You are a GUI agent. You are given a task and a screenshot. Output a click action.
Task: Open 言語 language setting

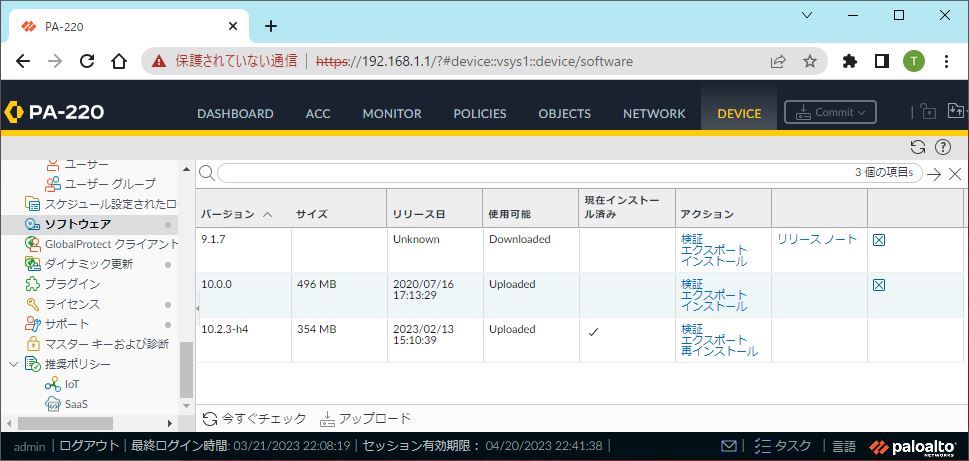[x=844, y=446]
